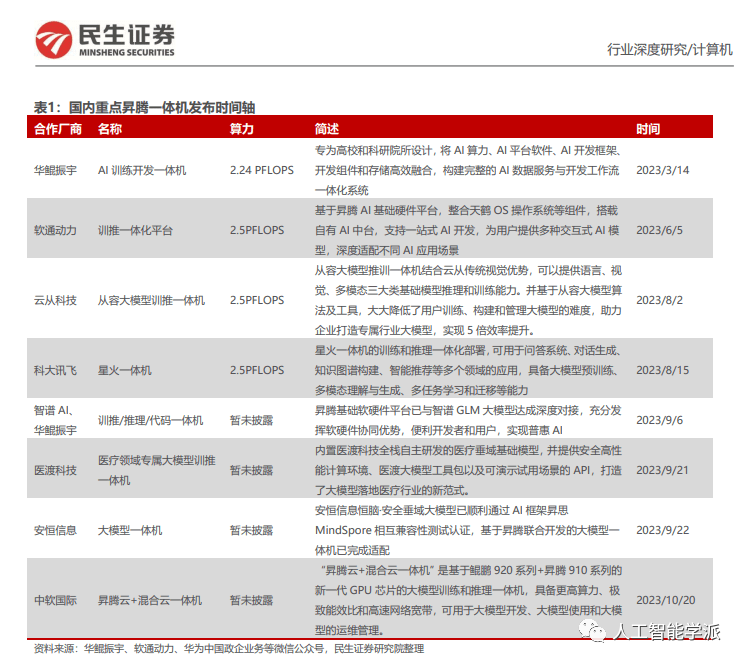Click the description starting 基于昇腾 AI 基础硬件平台
This screenshot has width=744, height=664.
point(468,230)
